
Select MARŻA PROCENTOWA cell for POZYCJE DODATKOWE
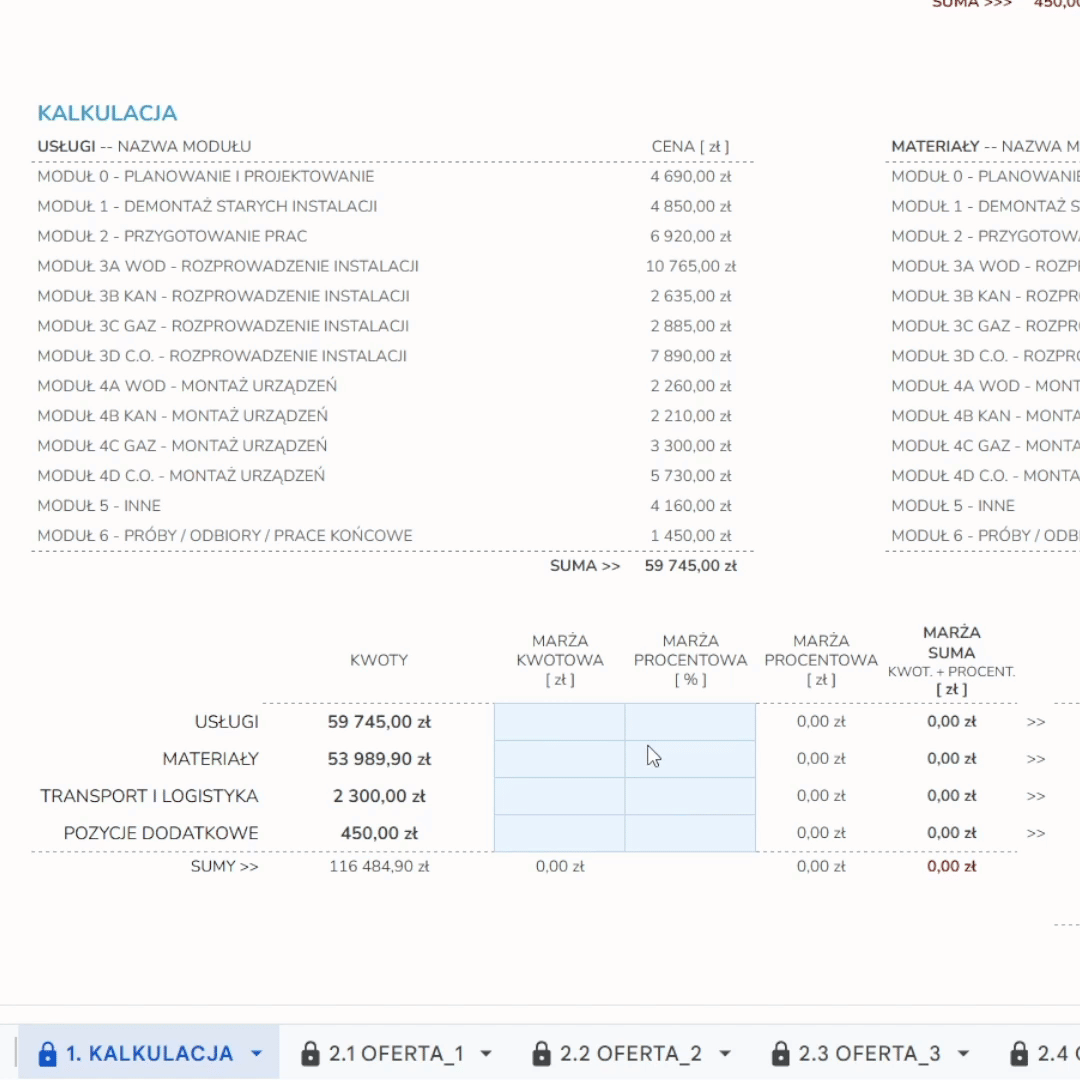click(x=690, y=833)
